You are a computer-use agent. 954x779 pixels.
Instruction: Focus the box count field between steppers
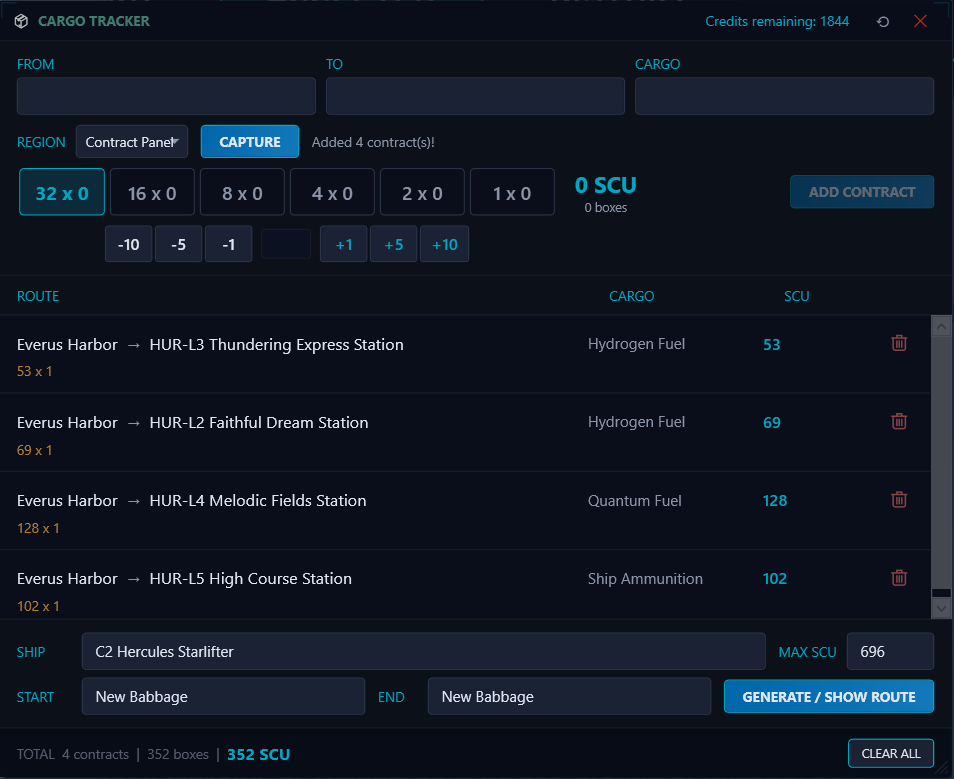click(x=286, y=244)
